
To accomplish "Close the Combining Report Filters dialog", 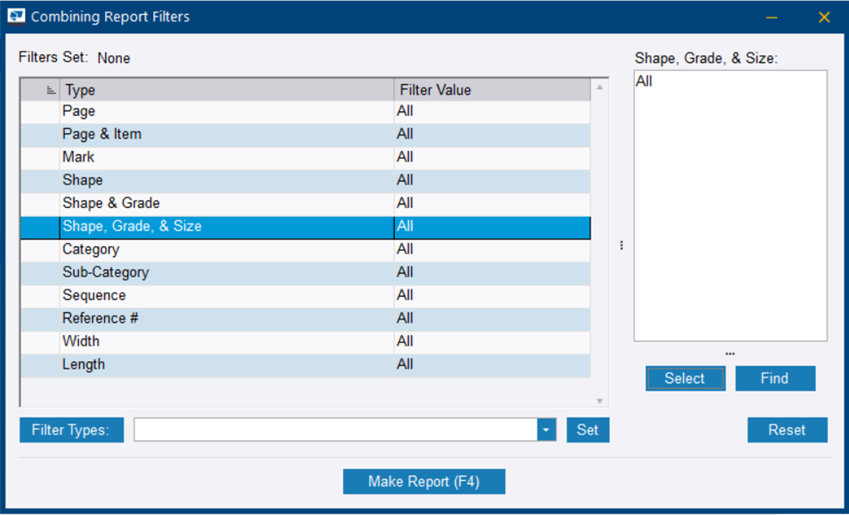I will [x=824, y=17].
